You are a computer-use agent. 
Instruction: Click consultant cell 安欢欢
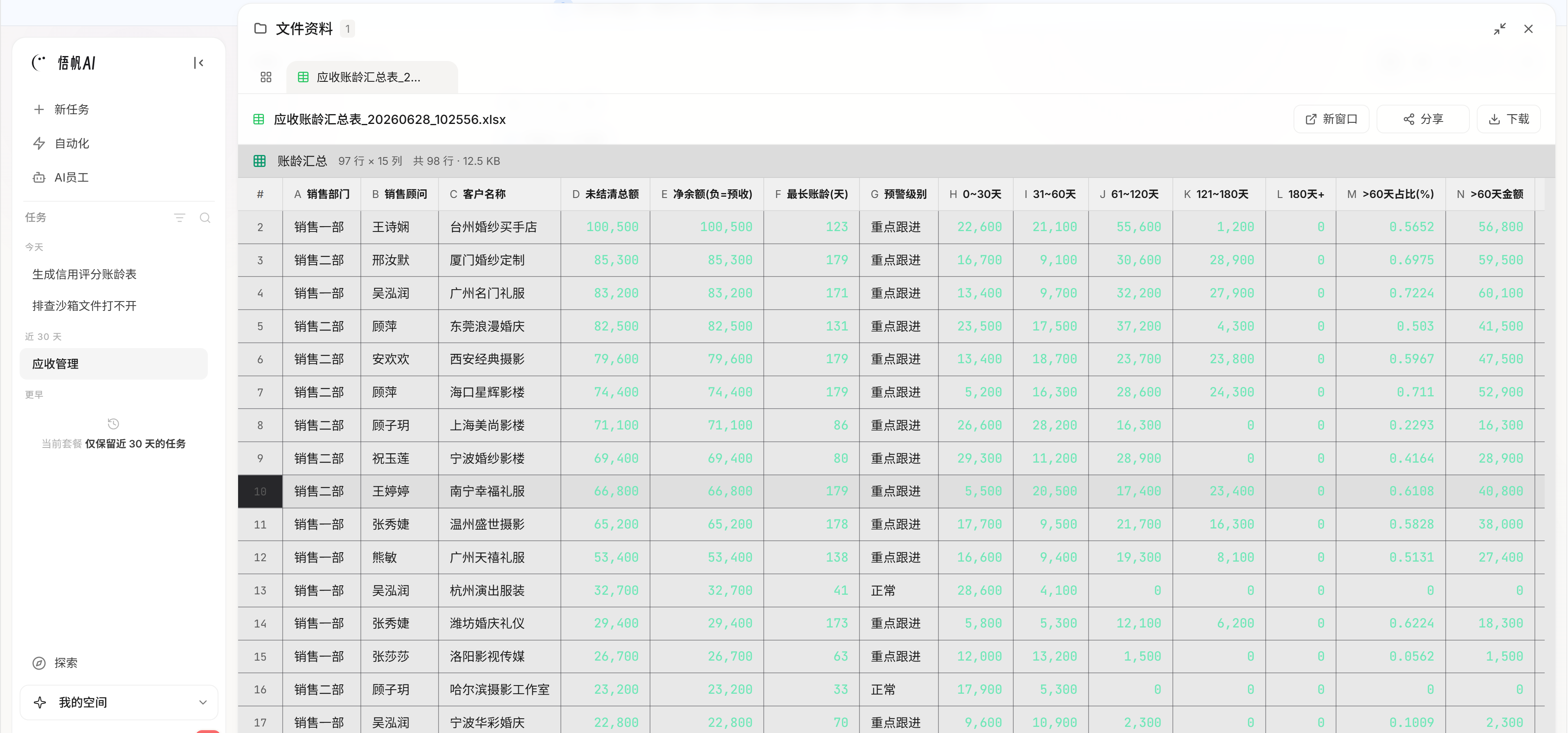click(x=399, y=359)
